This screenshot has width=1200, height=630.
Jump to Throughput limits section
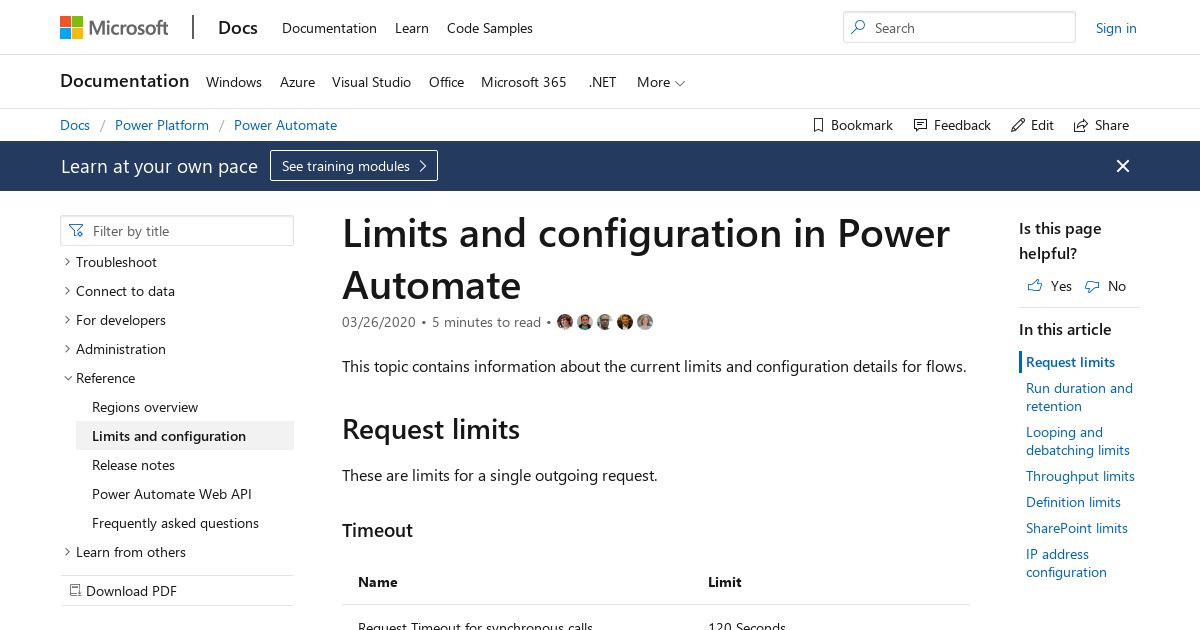[1080, 476]
